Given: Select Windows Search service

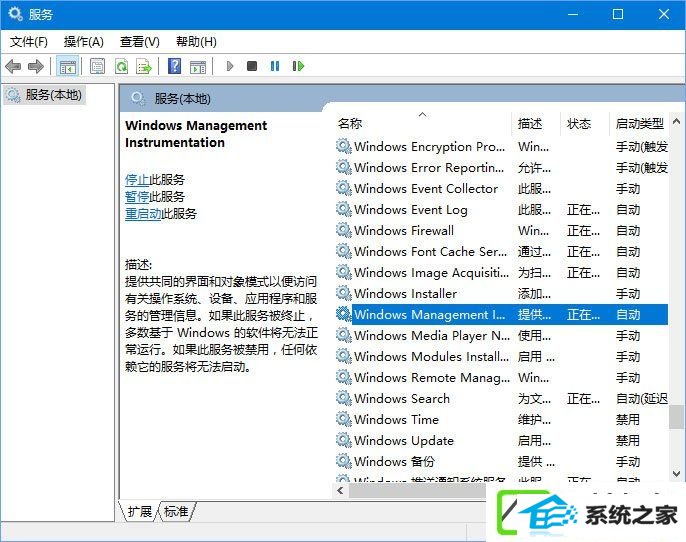Looking at the screenshot, I should [501, 398].
